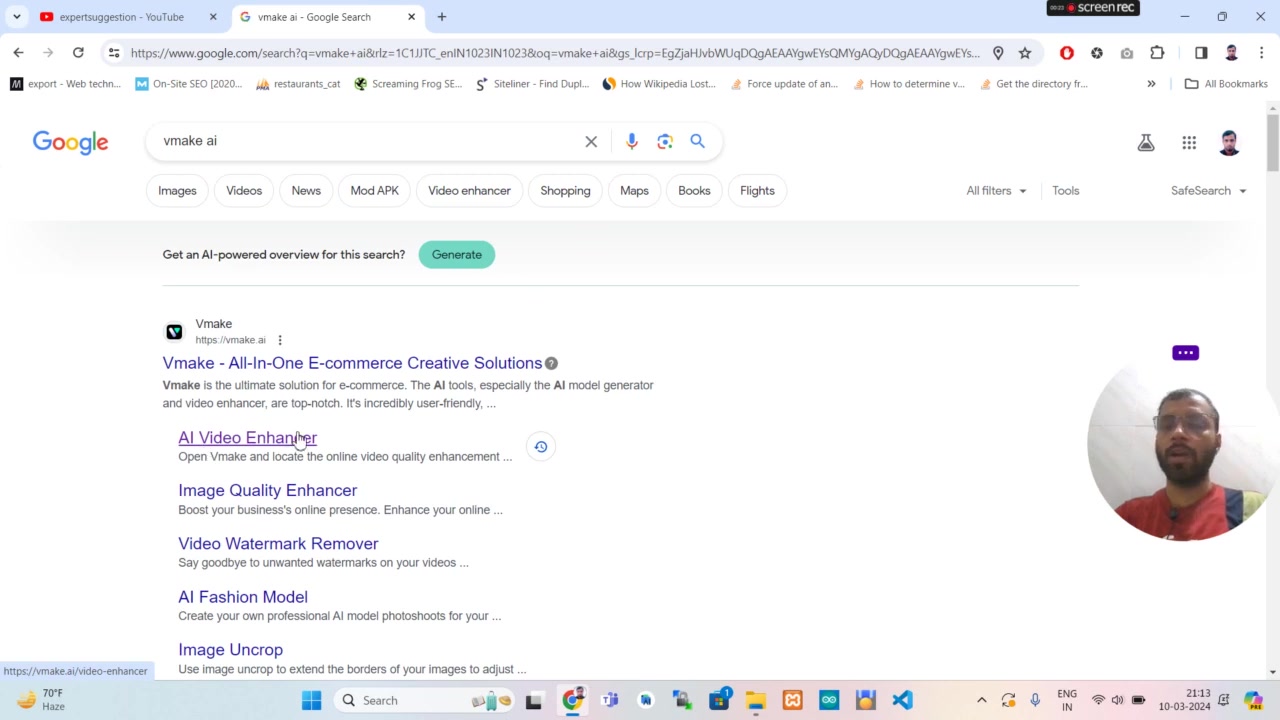The height and width of the screenshot is (720, 1280).
Task: Open the weather widget showing 70°F Haze
Action: [40, 700]
